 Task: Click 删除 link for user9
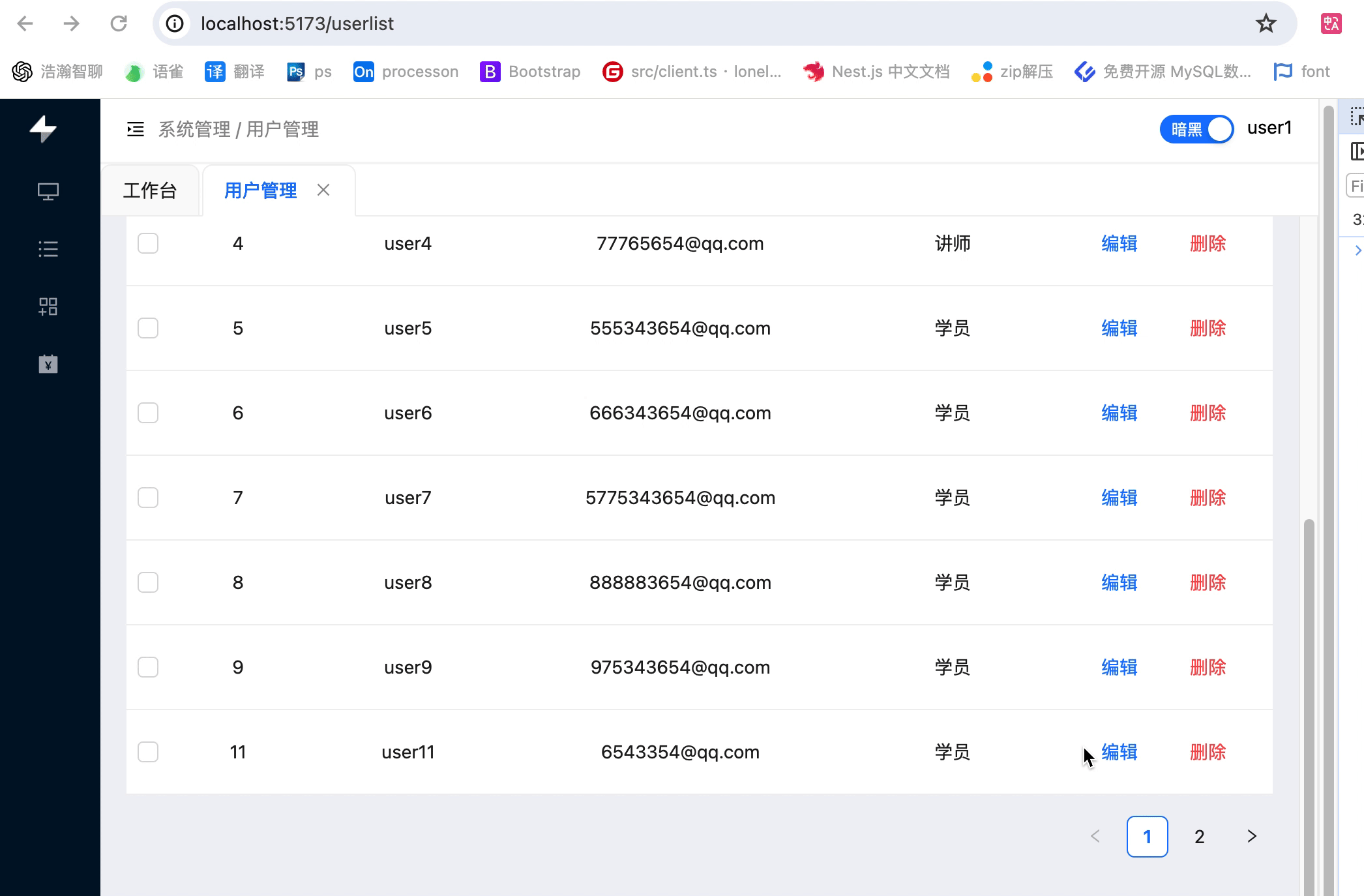(1208, 667)
